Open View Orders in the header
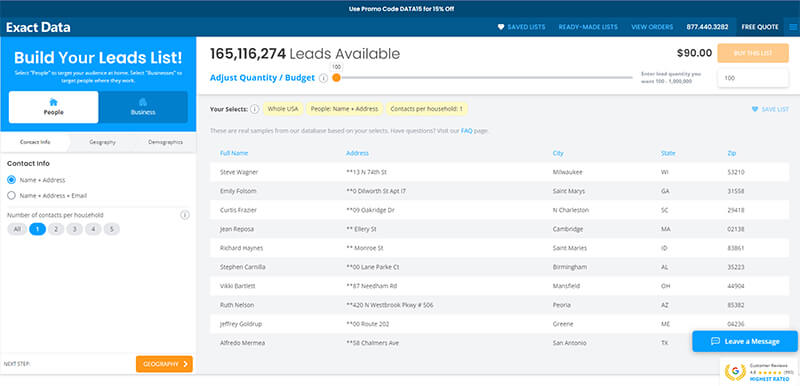Image resolution: width=800 pixels, height=386 pixels. point(652,27)
